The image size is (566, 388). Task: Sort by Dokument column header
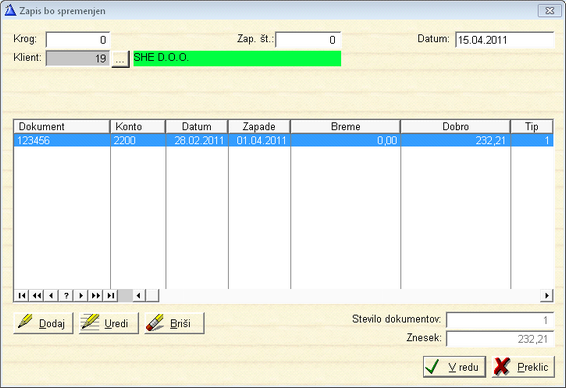coord(62,127)
